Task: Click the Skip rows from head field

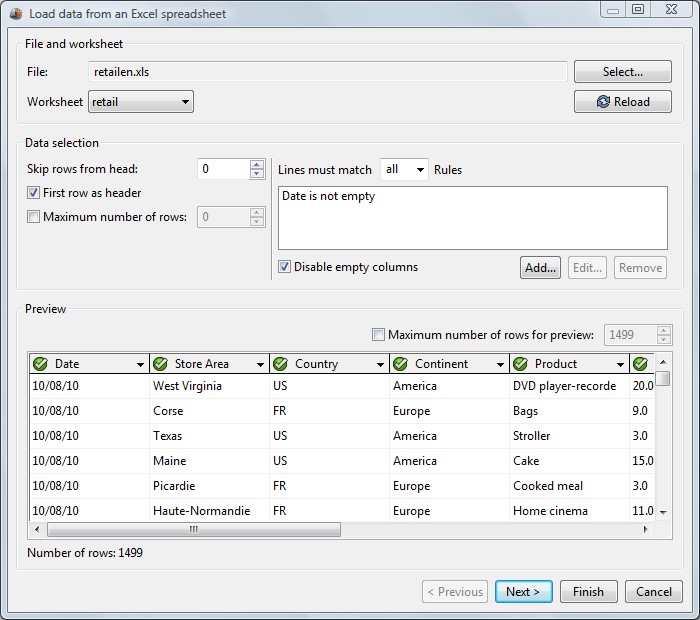Action: point(223,169)
